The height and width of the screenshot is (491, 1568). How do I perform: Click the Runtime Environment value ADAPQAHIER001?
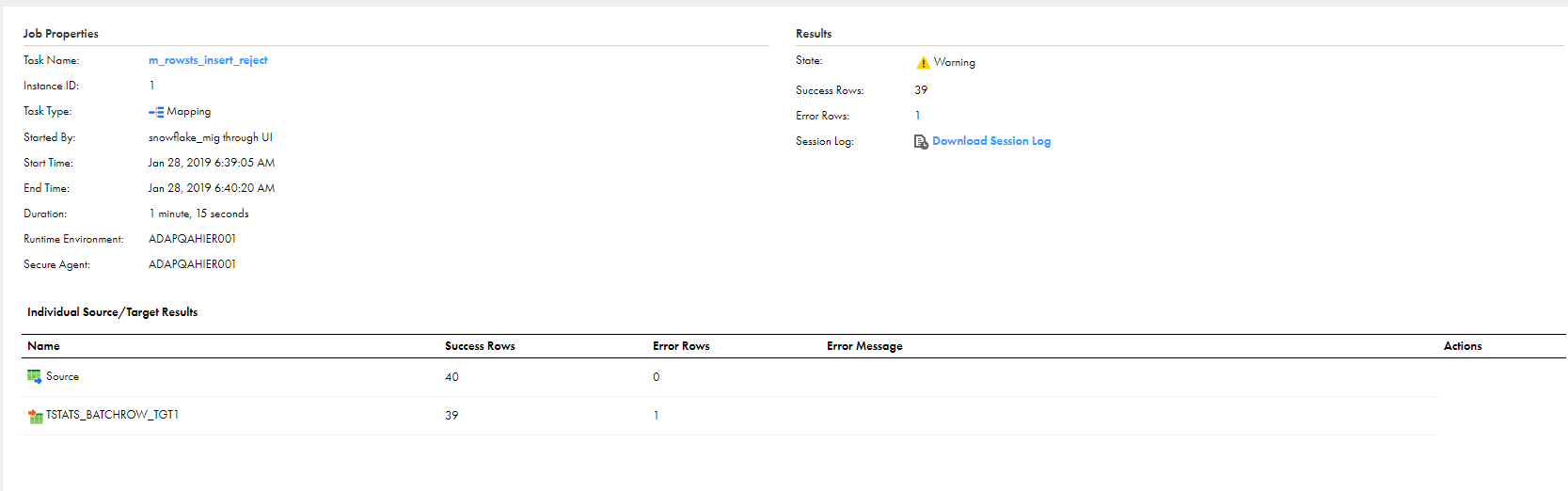point(192,239)
